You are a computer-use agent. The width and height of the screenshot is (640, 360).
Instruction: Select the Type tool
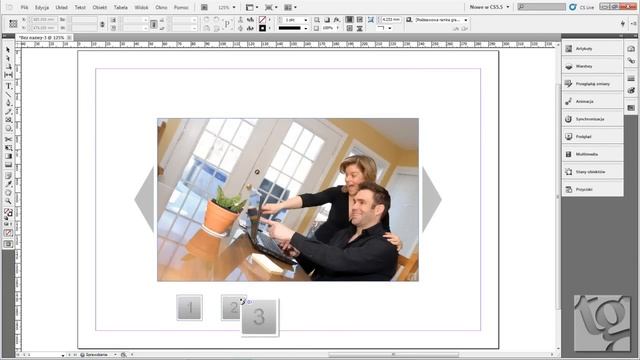pyautogui.click(x=8, y=86)
